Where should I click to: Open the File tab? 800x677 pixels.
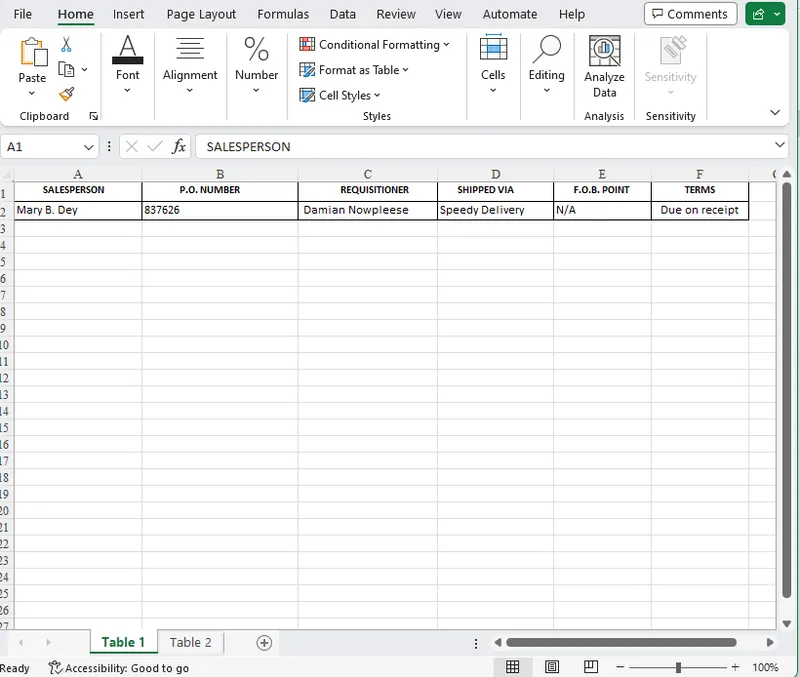(22, 14)
